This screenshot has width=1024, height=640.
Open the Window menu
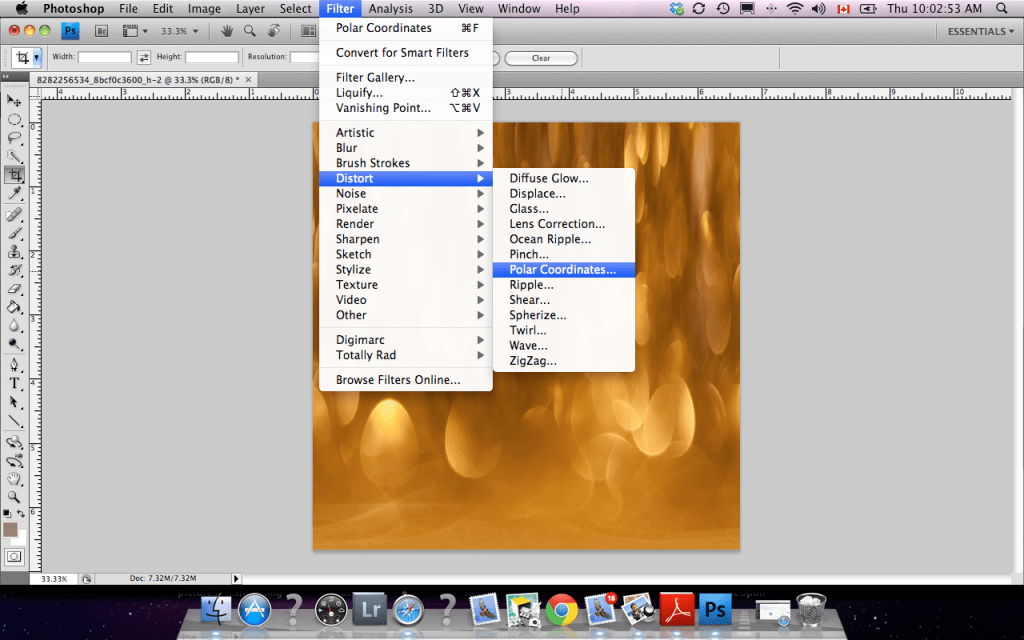pyautogui.click(x=519, y=8)
